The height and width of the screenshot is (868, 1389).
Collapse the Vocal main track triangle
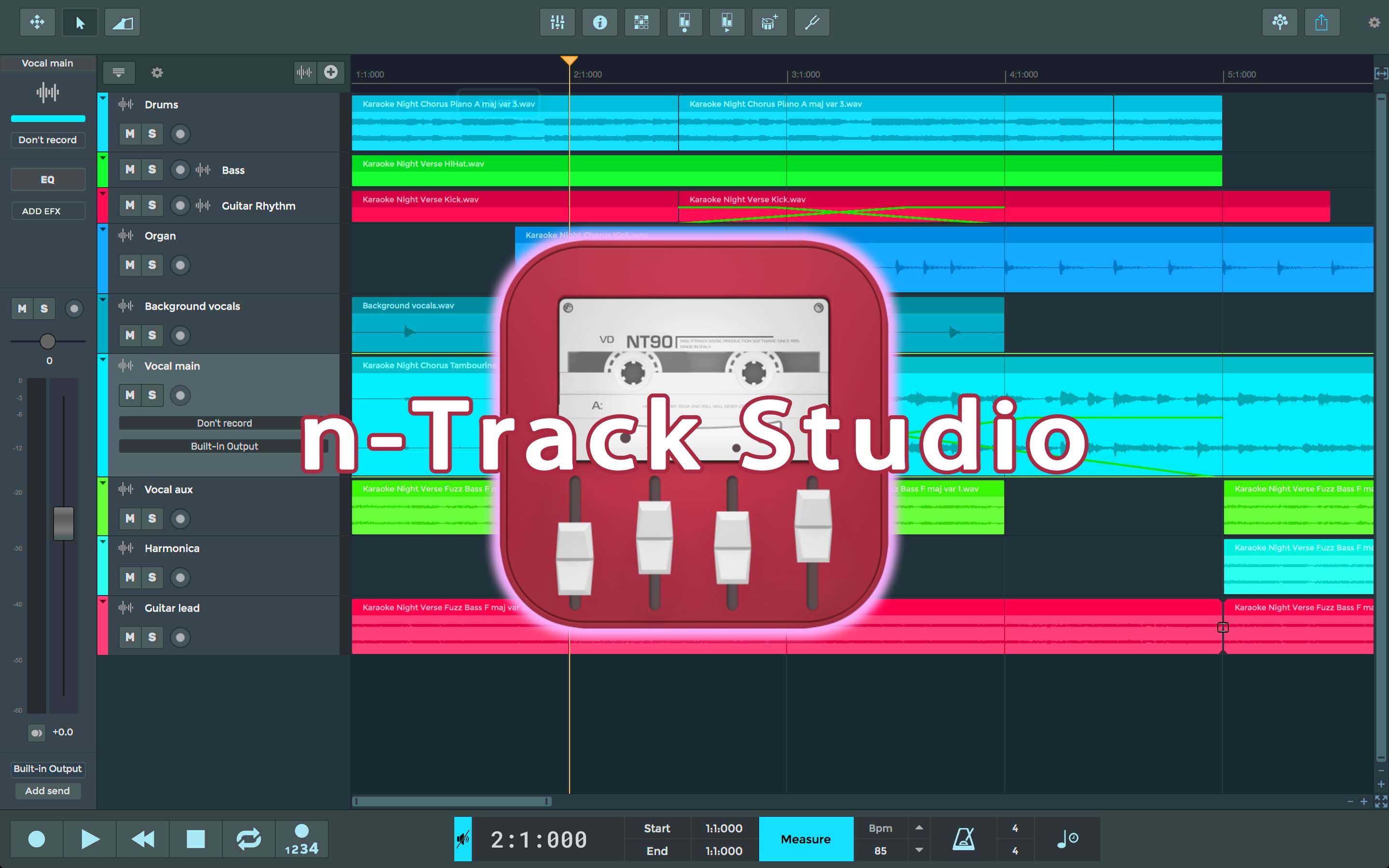103,359
